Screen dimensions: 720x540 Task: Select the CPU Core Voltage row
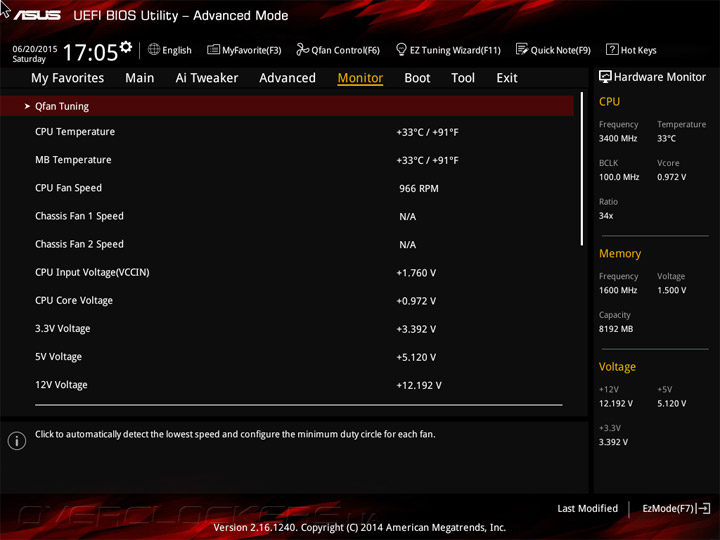(287, 301)
